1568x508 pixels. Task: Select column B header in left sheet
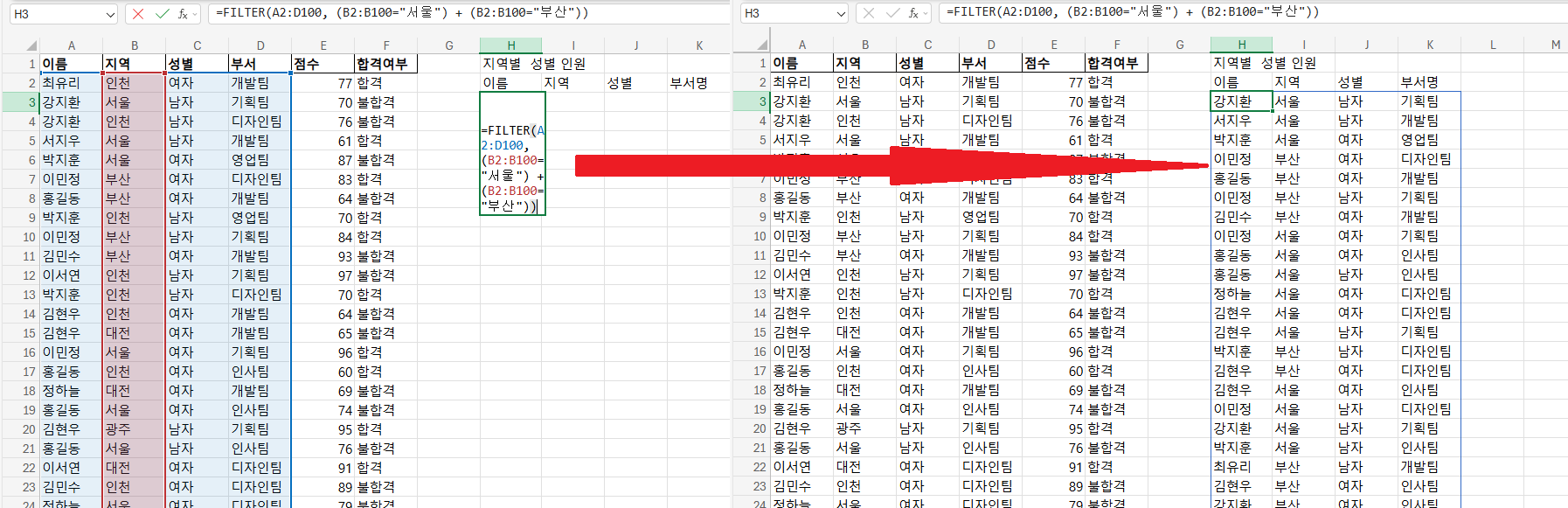click(135, 45)
